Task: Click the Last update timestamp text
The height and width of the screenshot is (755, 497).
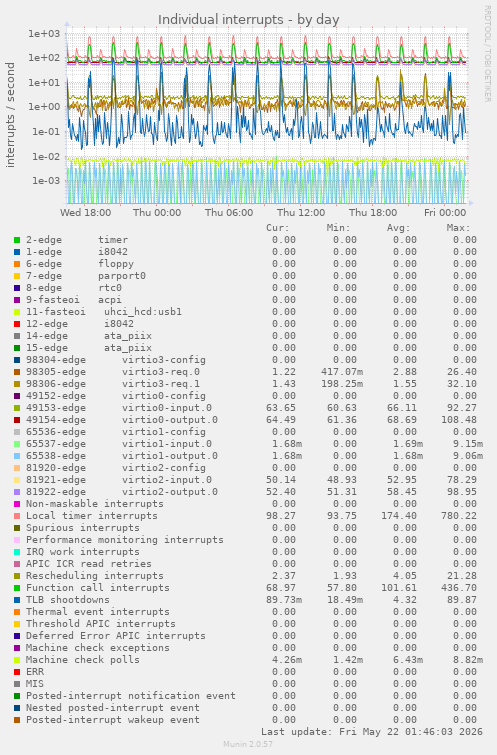Action: (372, 732)
